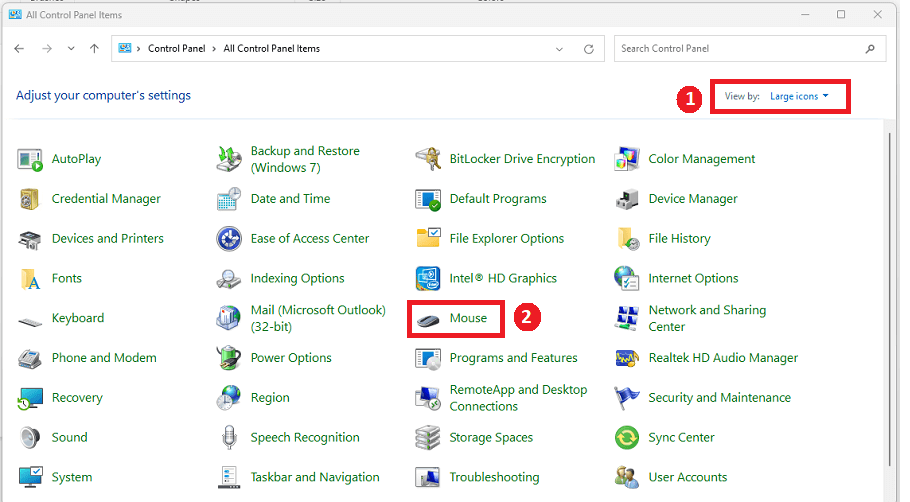Image resolution: width=910 pixels, height=502 pixels.
Task: Open the Mouse icon
Action: [428, 320]
